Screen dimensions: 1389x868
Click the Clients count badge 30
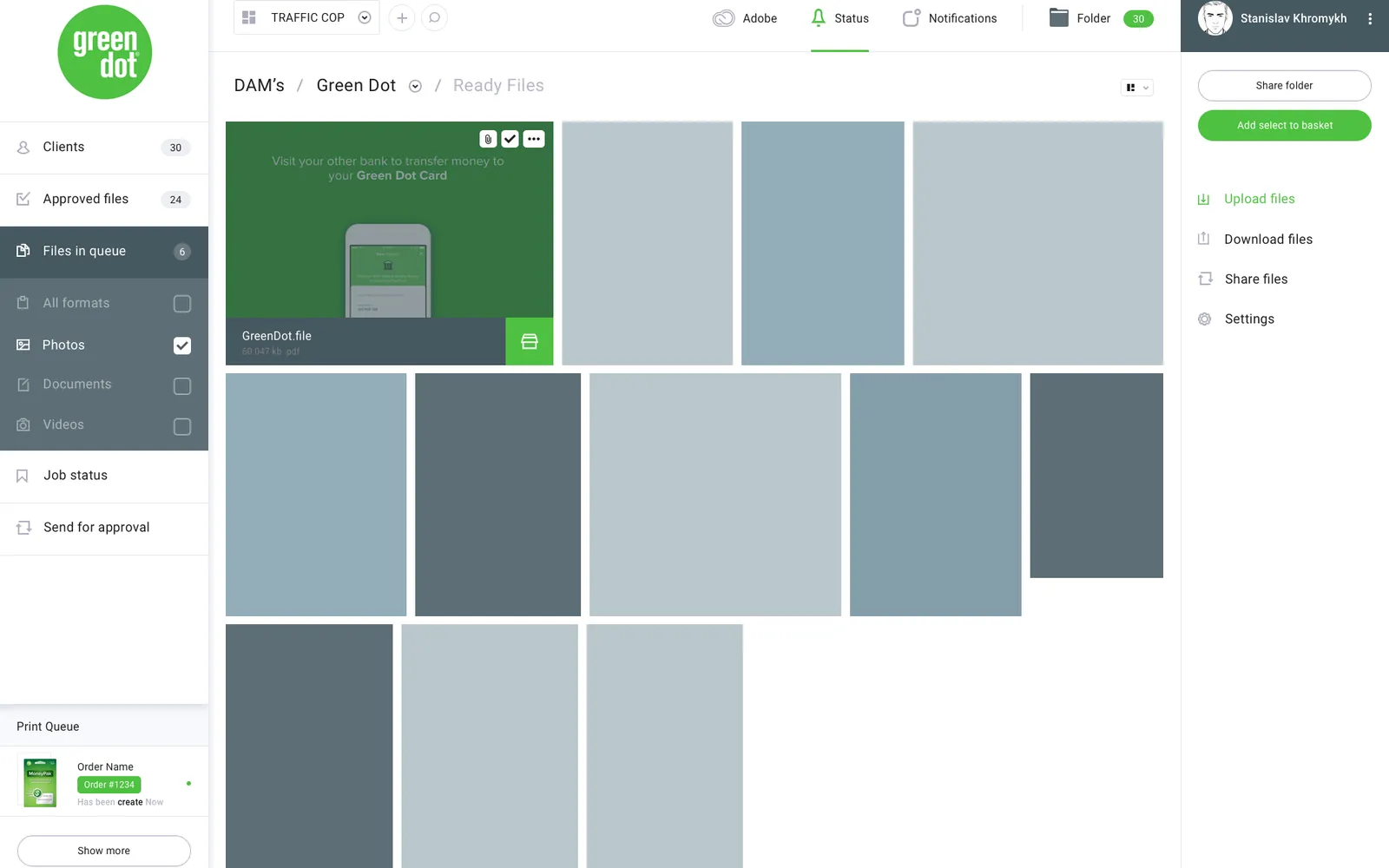[x=175, y=148]
